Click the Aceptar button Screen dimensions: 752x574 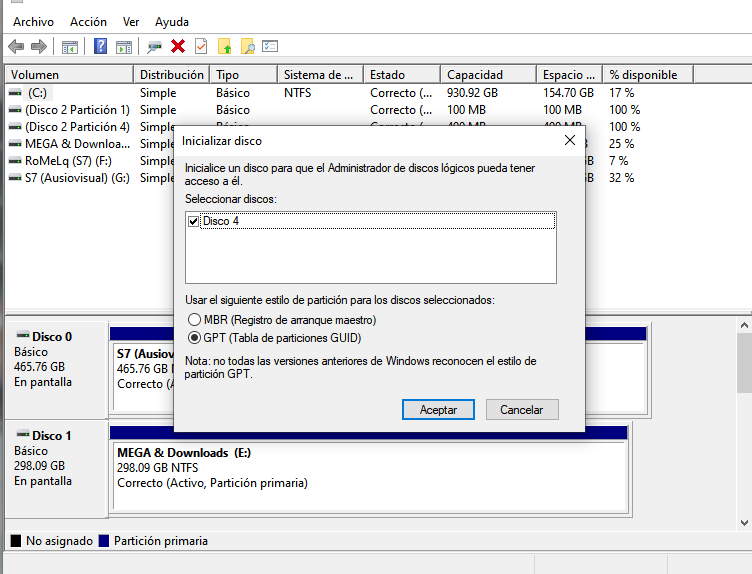point(438,410)
